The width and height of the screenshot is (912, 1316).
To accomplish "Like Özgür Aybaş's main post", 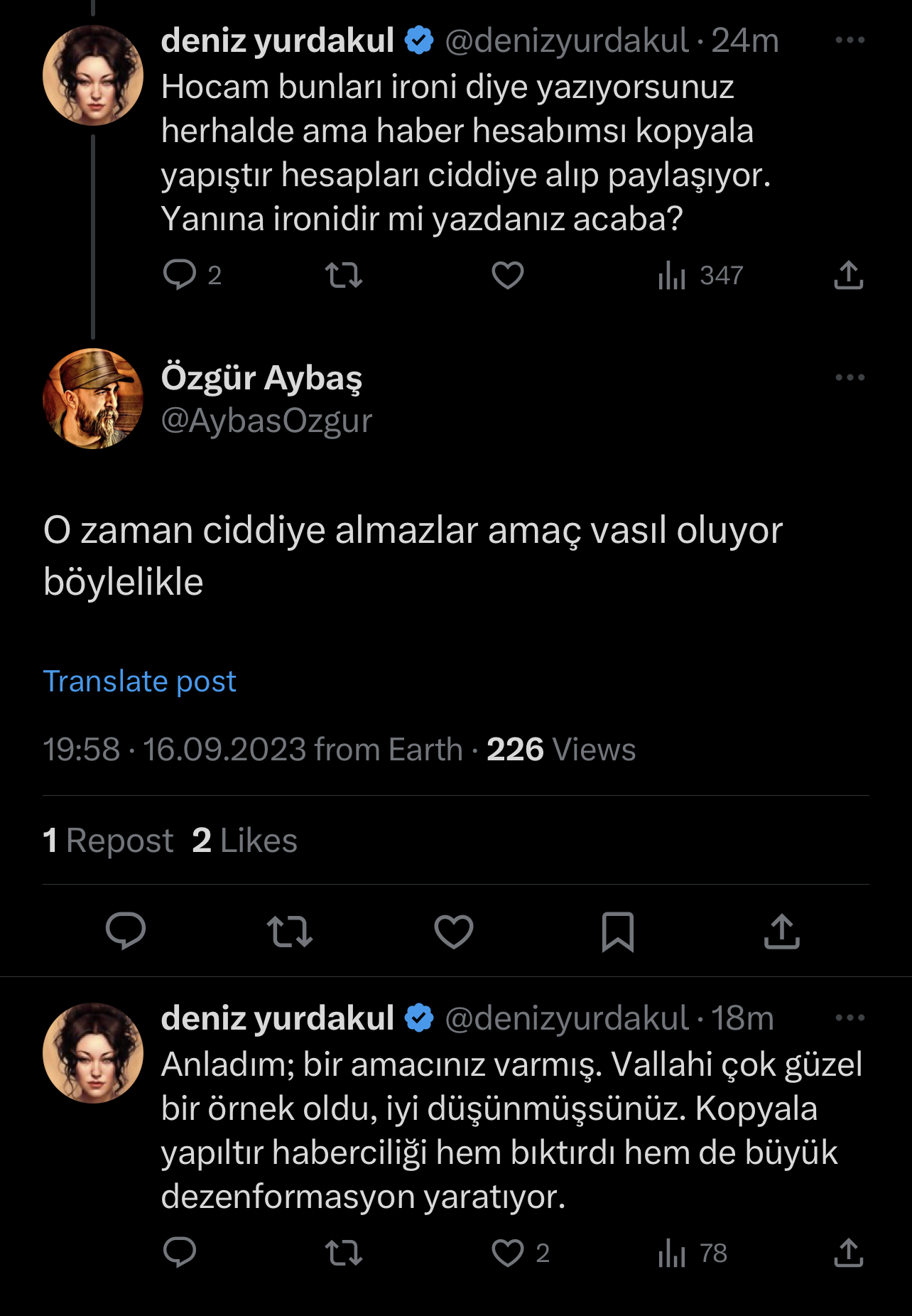I will point(454,931).
